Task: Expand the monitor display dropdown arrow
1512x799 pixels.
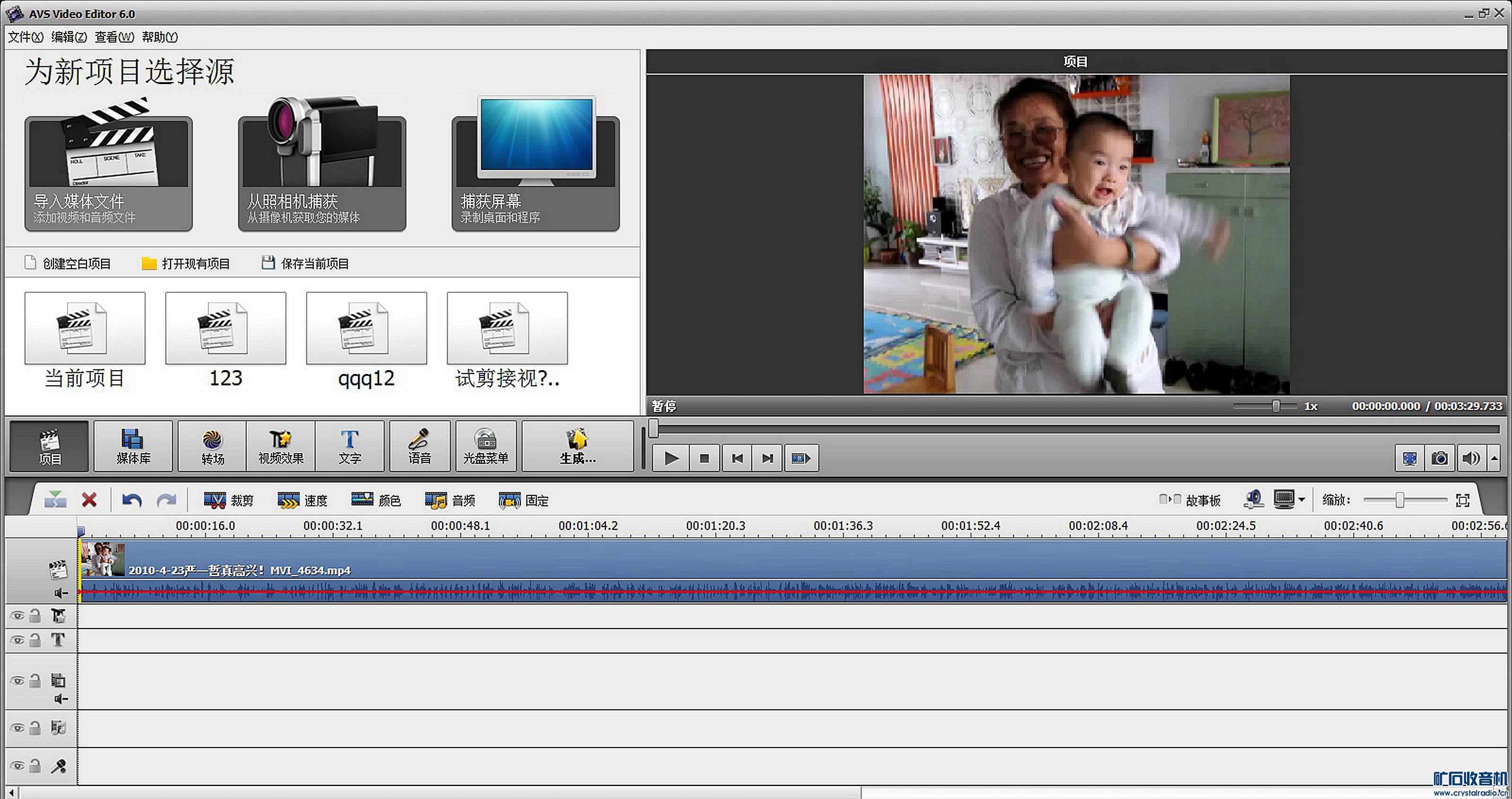Action: [x=1302, y=500]
